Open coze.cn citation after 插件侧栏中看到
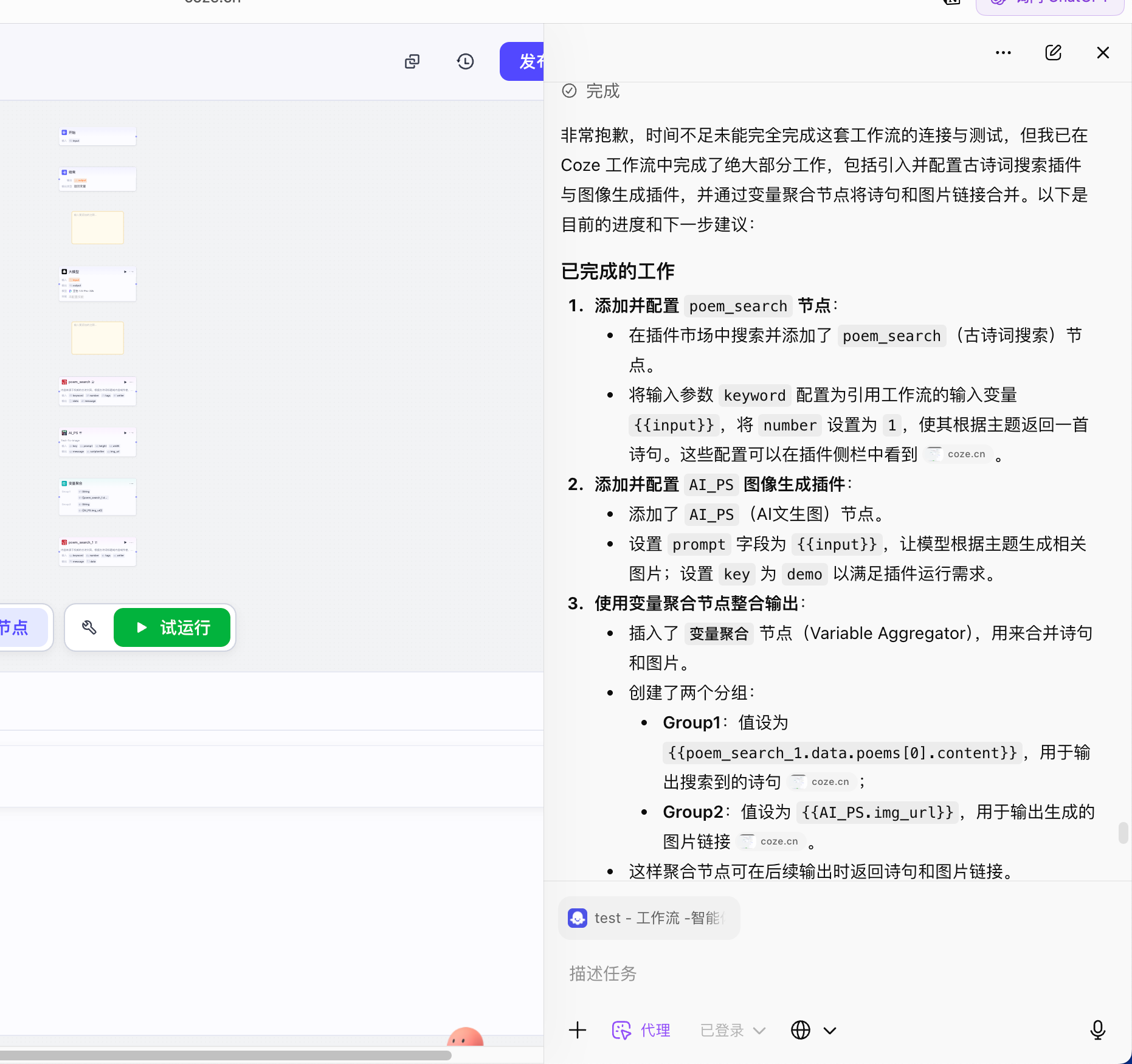 [958, 454]
